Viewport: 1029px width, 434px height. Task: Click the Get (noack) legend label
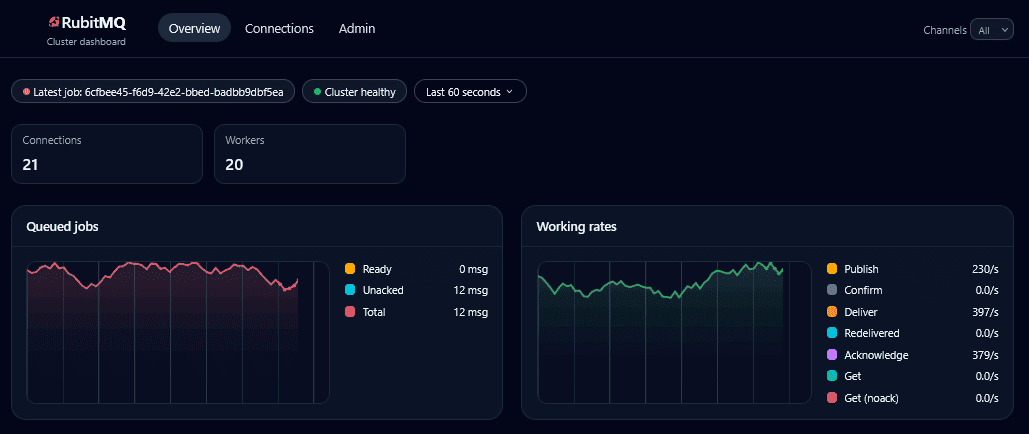pos(871,398)
